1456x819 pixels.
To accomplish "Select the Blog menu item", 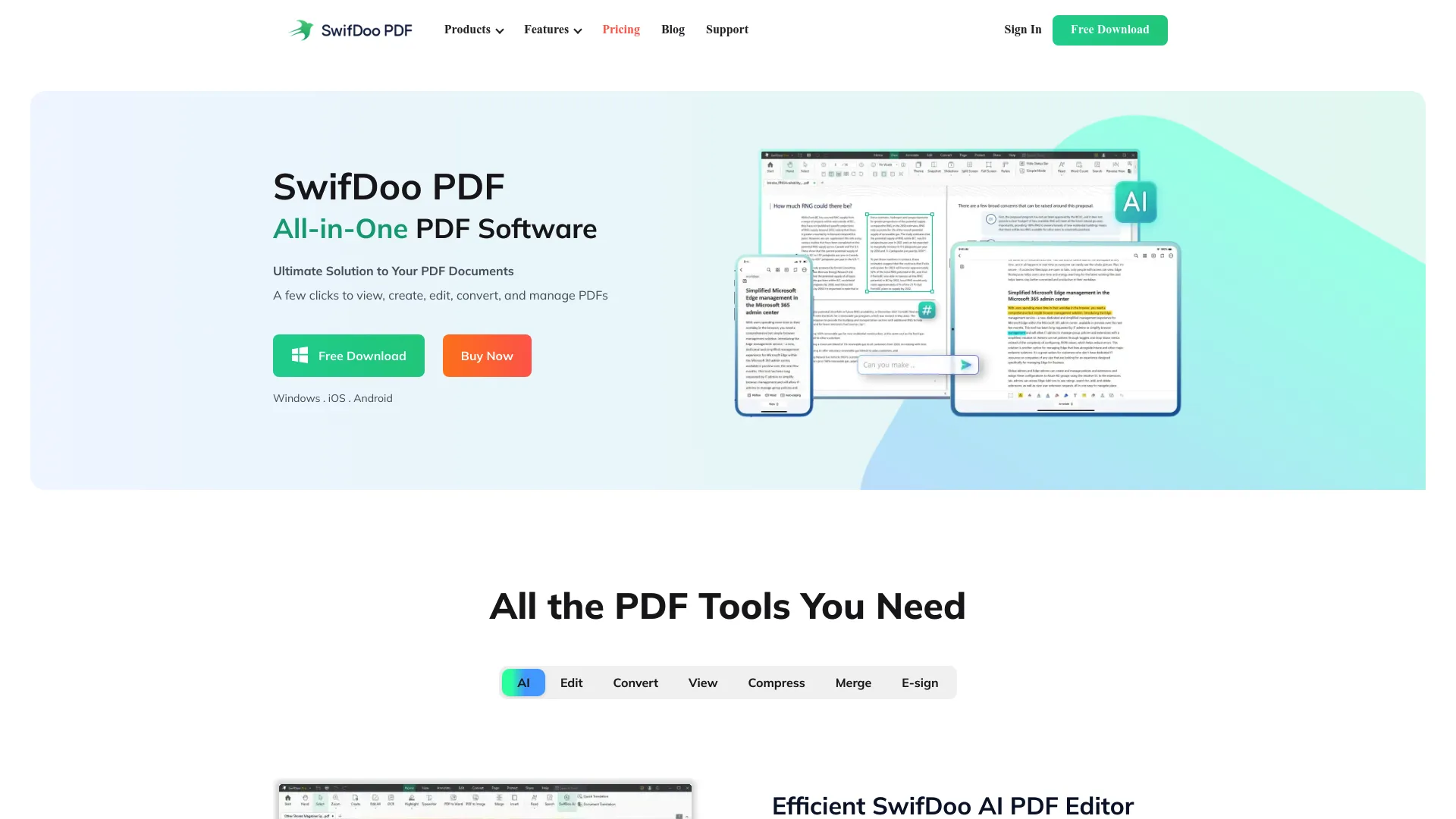I will click(672, 29).
